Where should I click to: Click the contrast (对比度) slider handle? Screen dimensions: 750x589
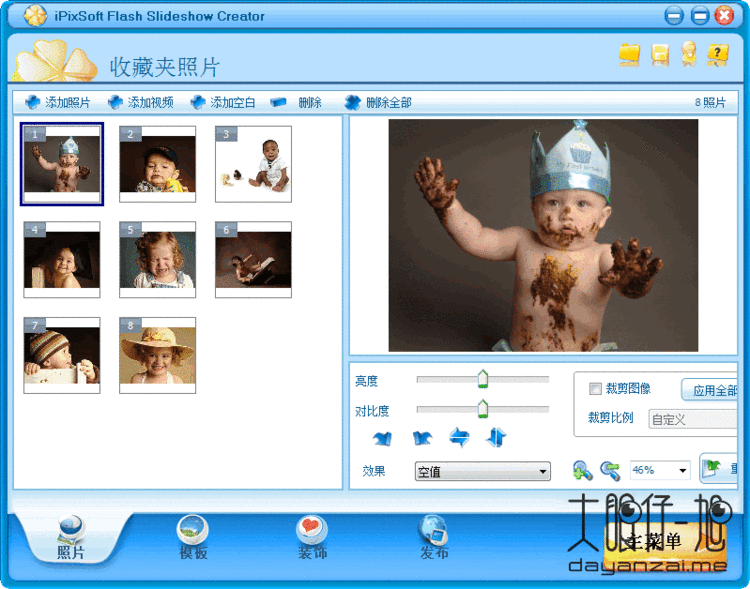483,409
